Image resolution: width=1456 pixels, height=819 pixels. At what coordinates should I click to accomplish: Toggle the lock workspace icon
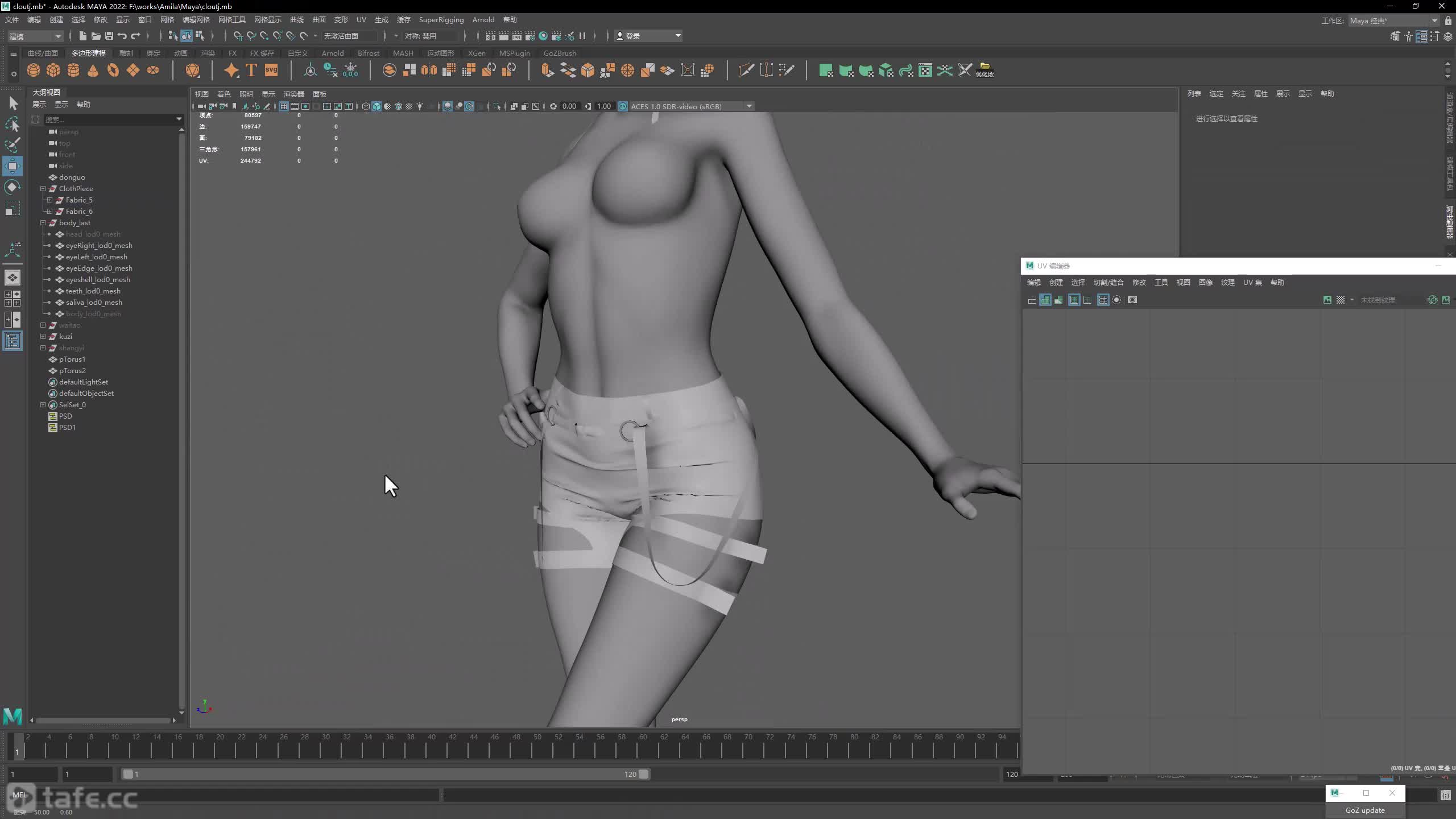tap(1448, 20)
